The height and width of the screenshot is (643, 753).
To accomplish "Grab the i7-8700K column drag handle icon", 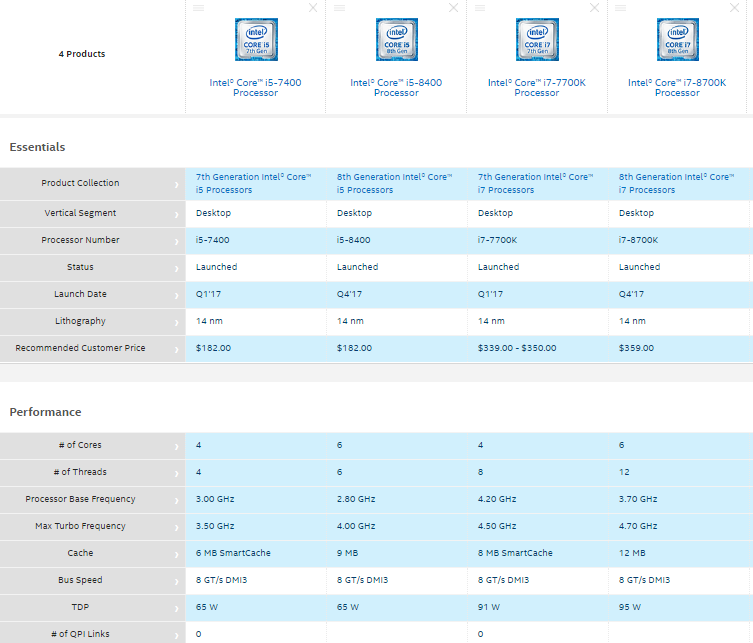I will coord(620,8).
